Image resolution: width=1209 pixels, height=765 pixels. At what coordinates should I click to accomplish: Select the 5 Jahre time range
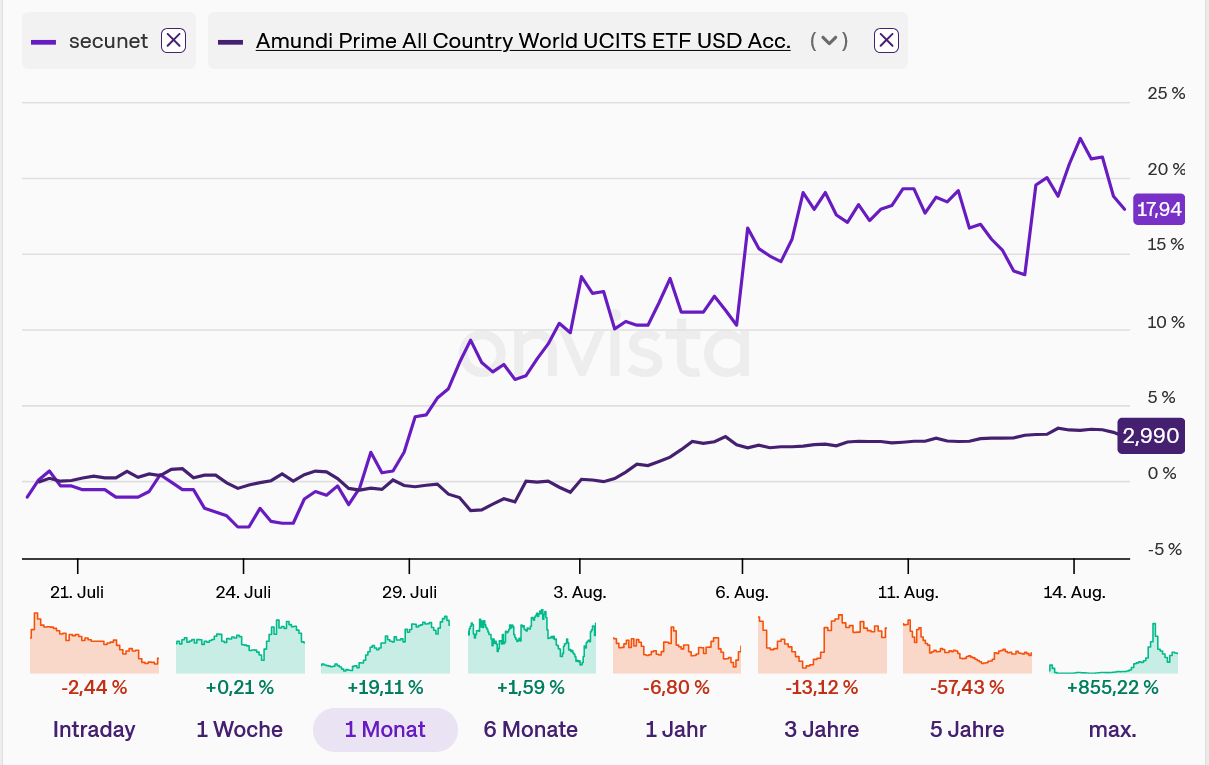click(x=967, y=729)
